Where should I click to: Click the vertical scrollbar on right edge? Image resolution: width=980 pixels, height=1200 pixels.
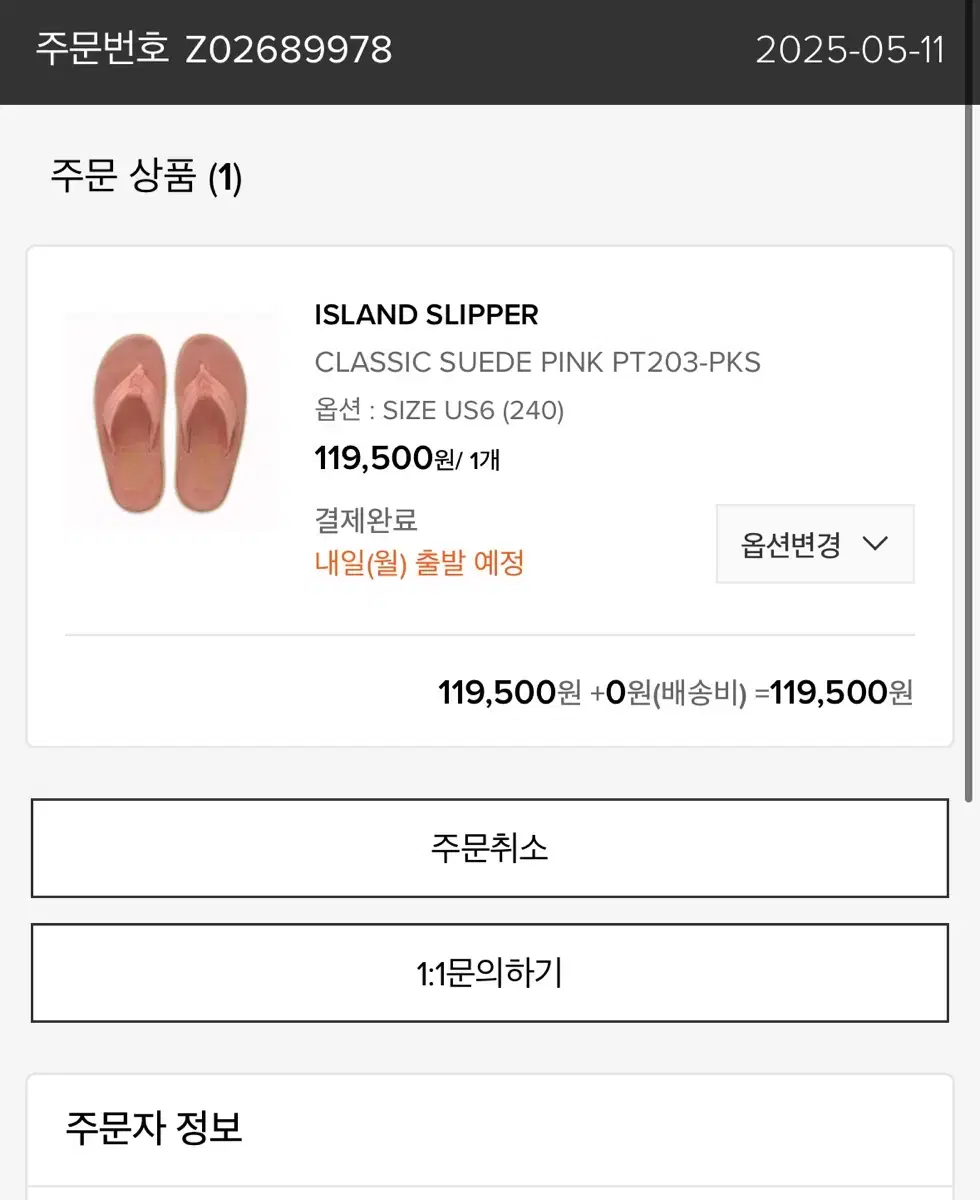tap(969, 400)
